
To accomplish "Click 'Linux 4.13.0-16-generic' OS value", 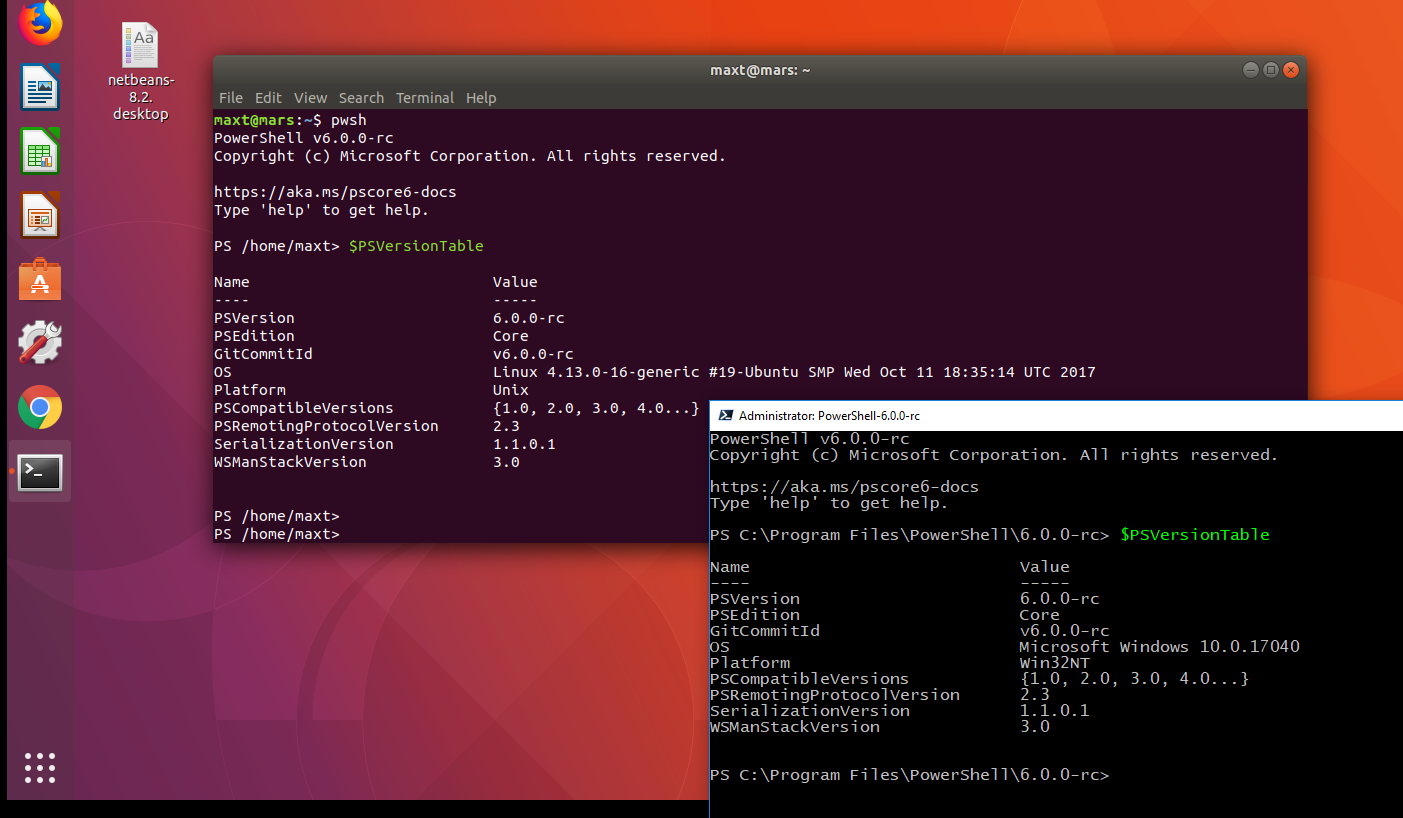I will coord(596,372).
